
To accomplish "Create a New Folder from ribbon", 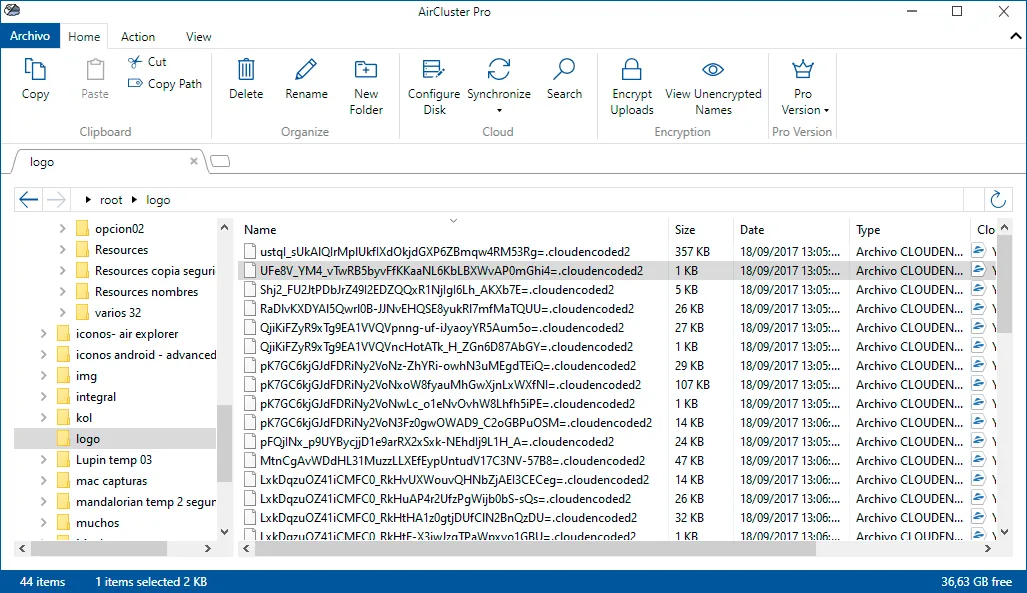I will (365, 86).
